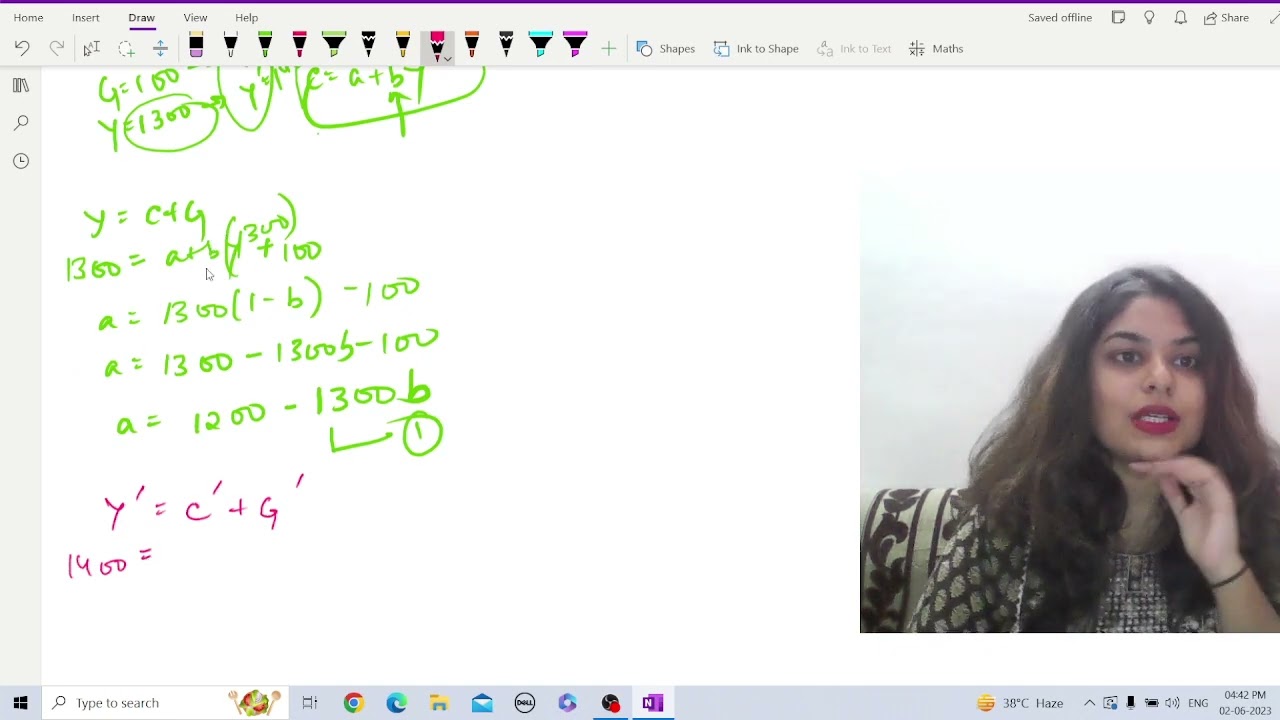Activate the Lasso Select tool

pos(126,48)
